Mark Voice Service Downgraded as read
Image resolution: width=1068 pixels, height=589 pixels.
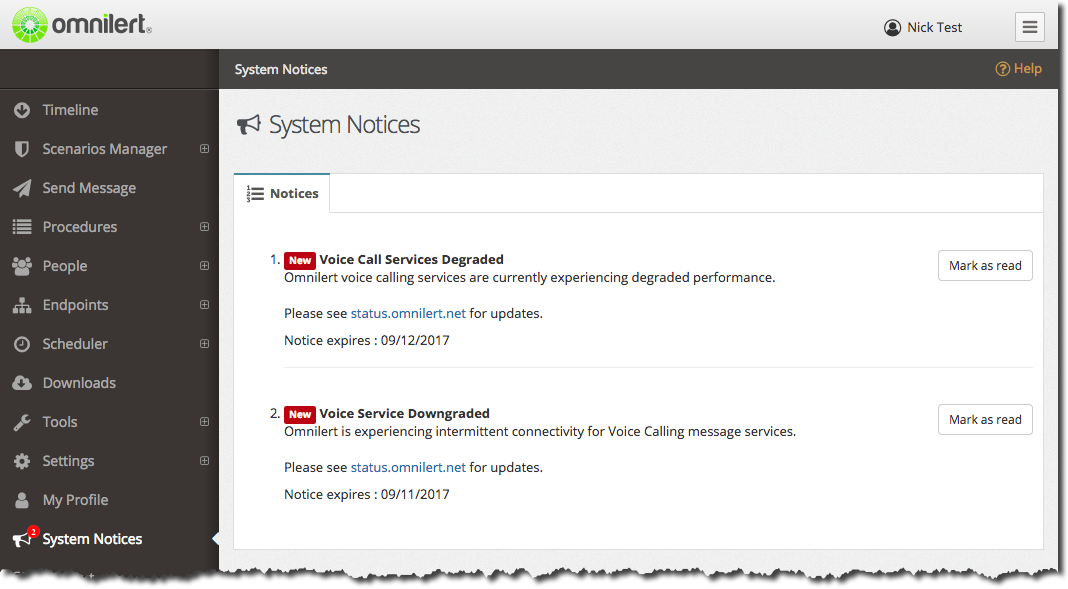(x=985, y=419)
